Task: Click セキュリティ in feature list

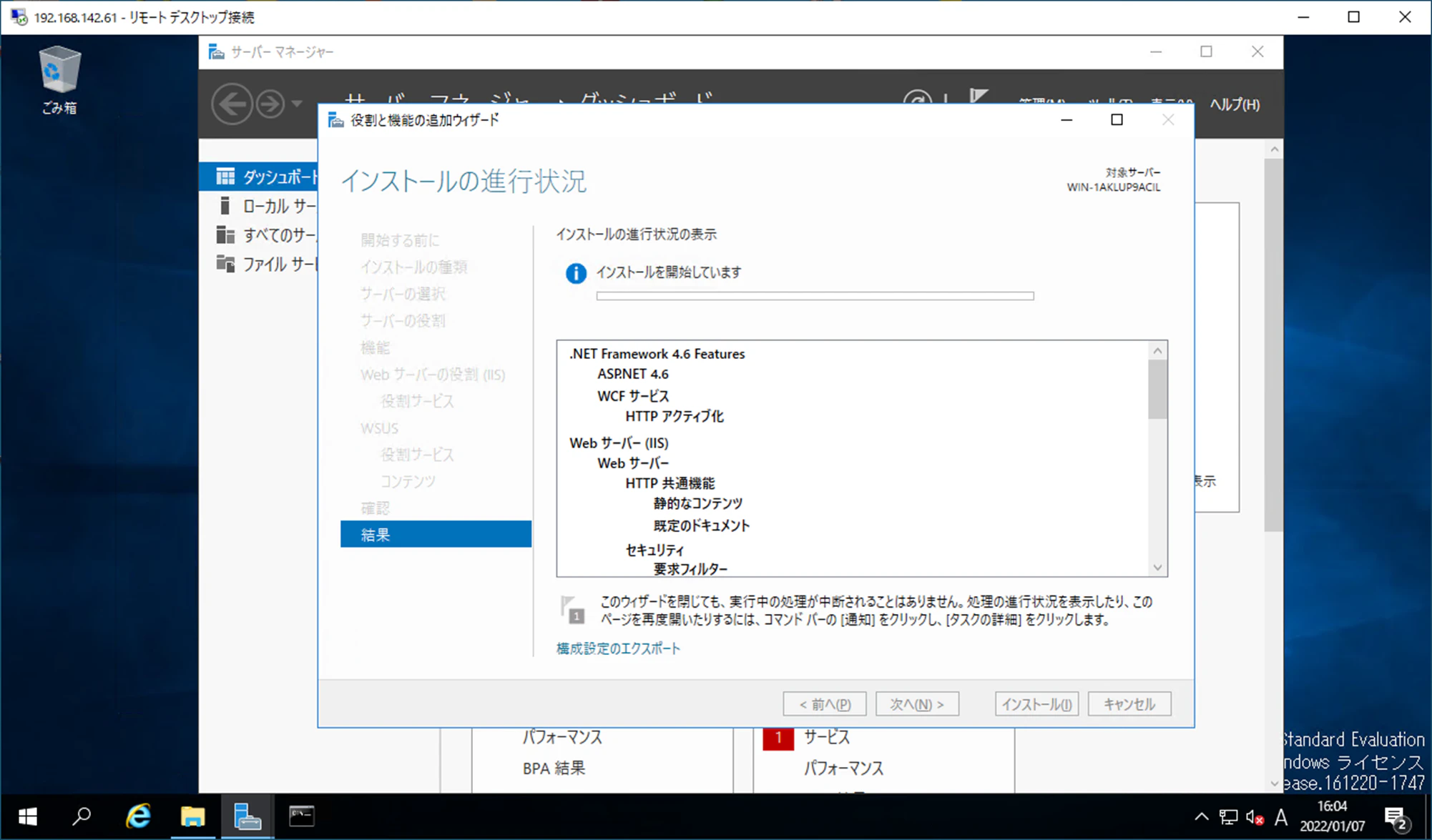Action: tap(654, 550)
